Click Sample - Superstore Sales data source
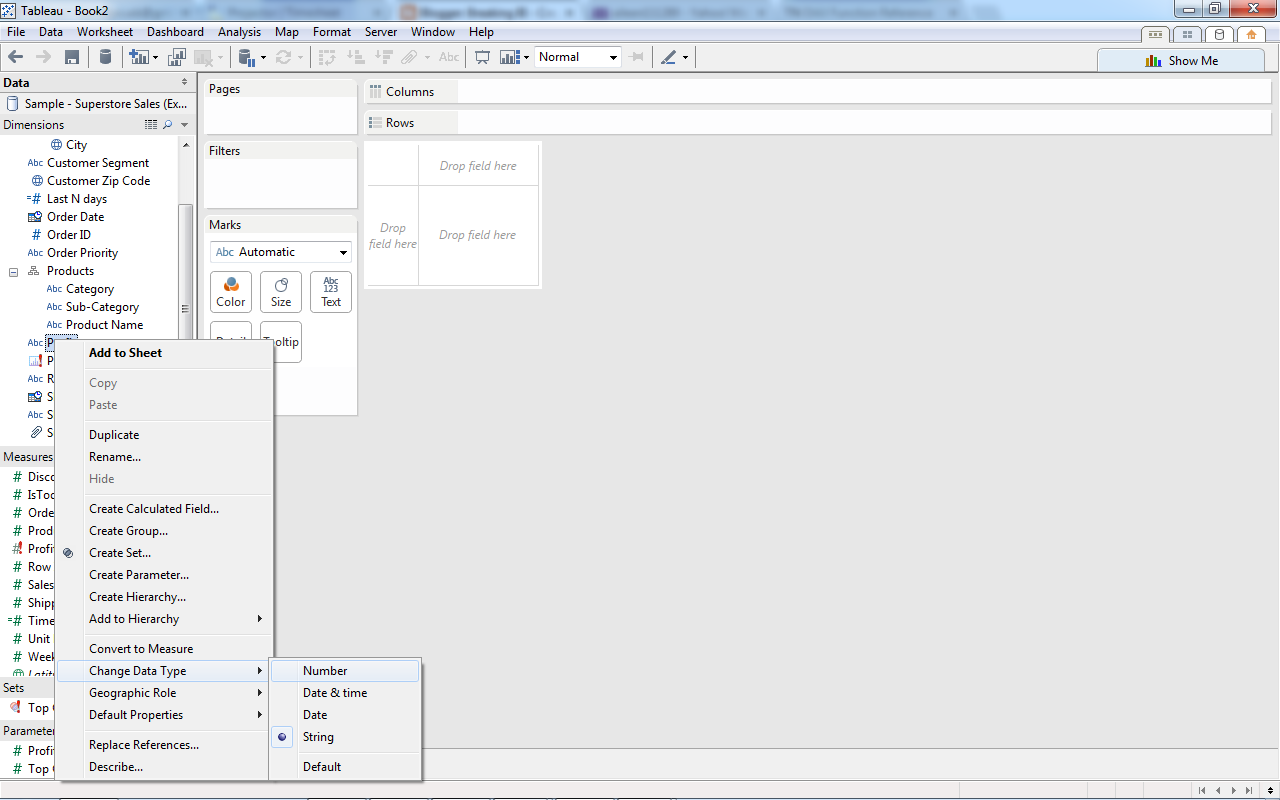Viewport: 1280px width, 800px height. pyautogui.click(x=96, y=104)
